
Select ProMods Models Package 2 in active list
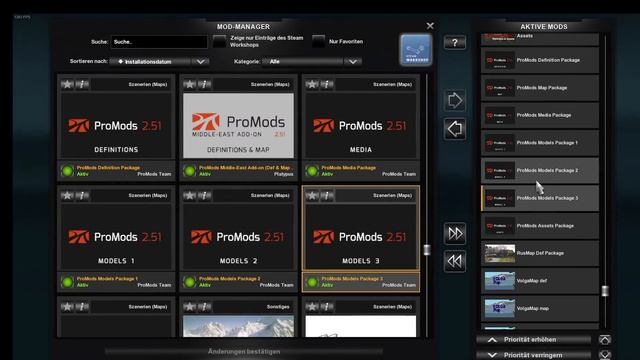[540, 170]
